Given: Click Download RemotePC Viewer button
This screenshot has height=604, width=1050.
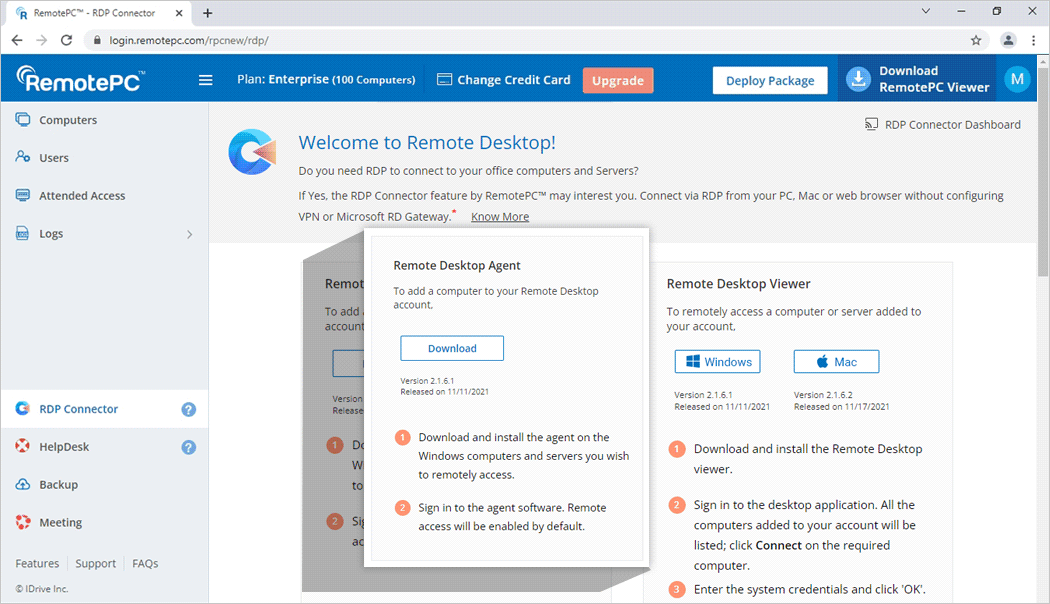Looking at the screenshot, I should [918, 80].
